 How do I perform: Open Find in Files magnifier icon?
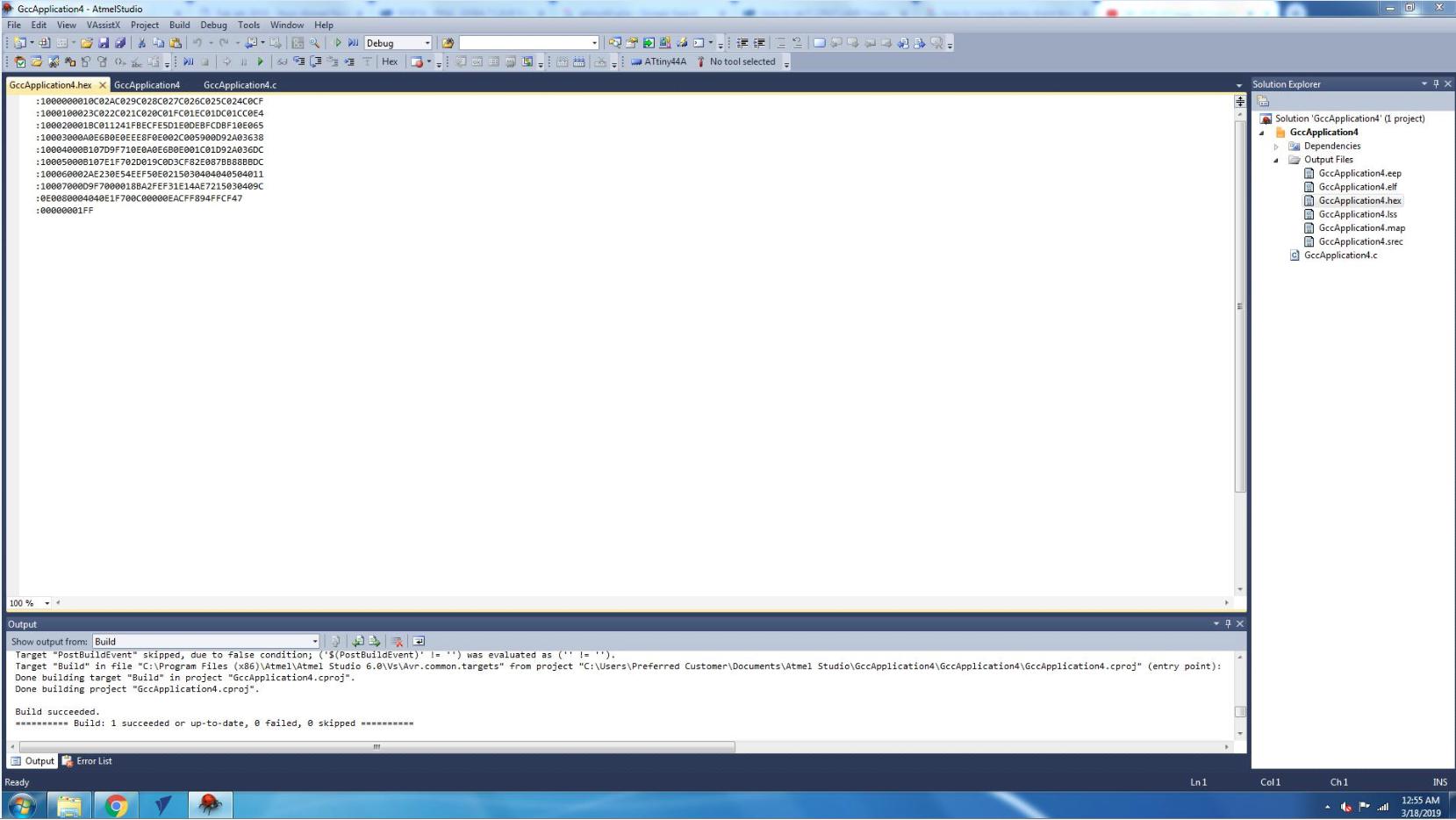tap(314, 43)
